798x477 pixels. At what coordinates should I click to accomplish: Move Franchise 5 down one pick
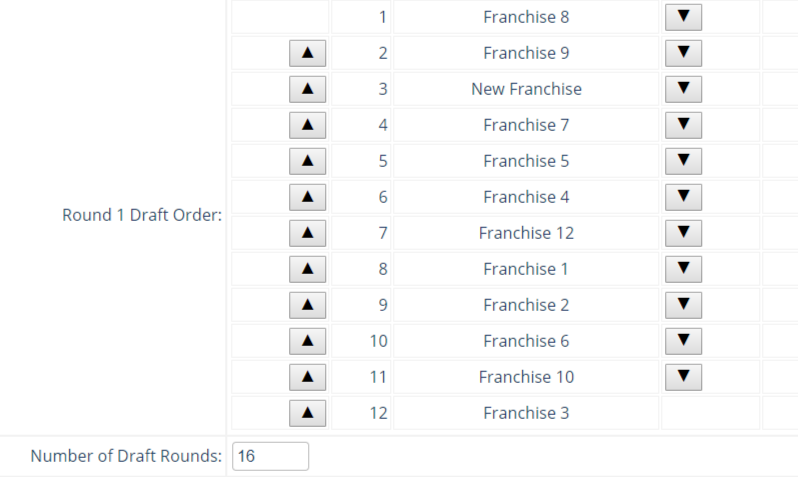point(683,161)
